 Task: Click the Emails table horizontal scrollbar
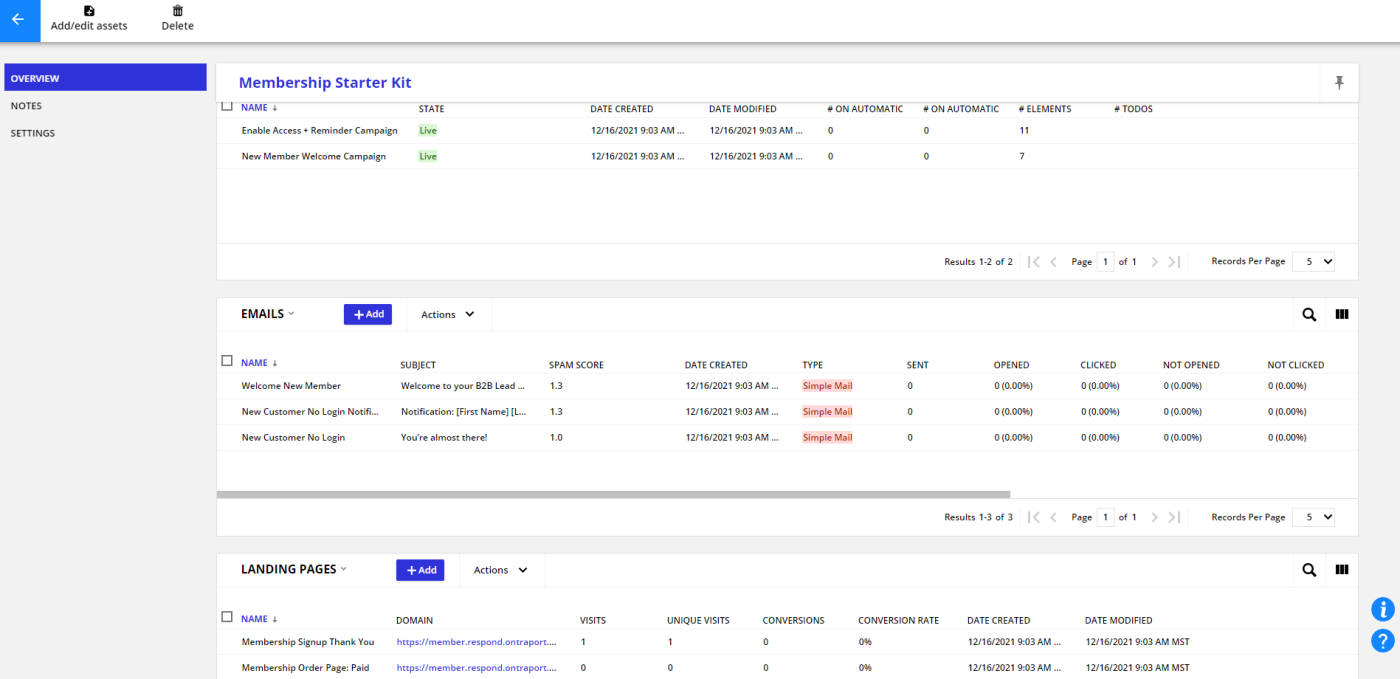[613, 494]
